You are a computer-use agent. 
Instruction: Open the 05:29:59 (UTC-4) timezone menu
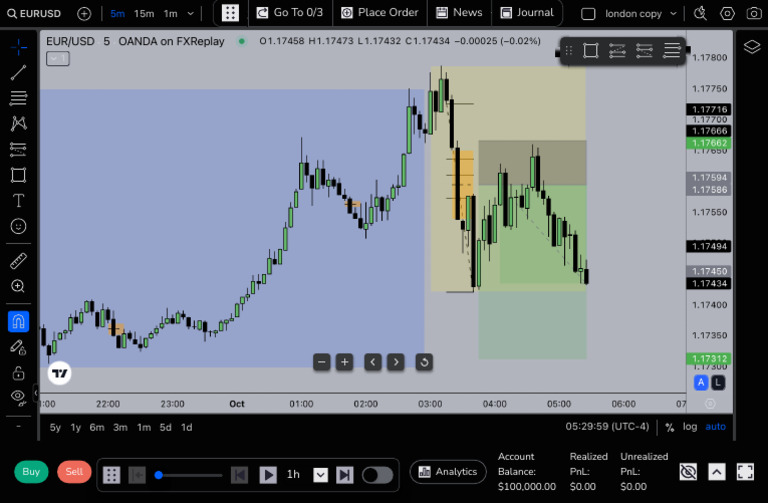tap(607, 427)
